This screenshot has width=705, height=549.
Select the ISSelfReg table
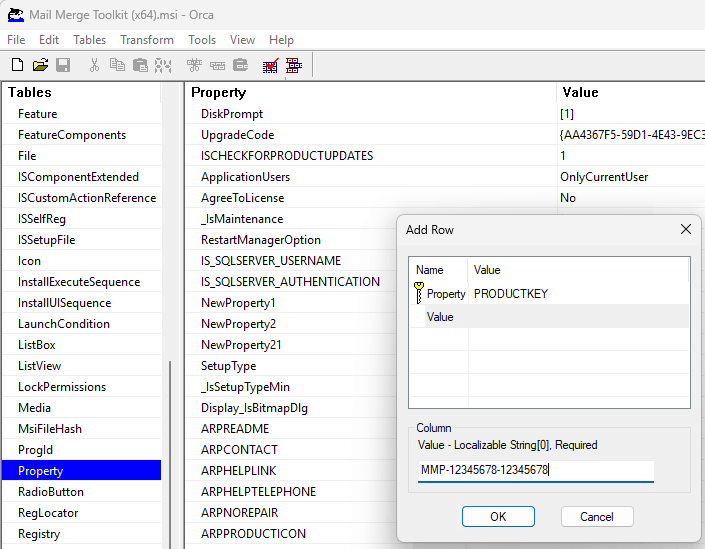point(82,219)
